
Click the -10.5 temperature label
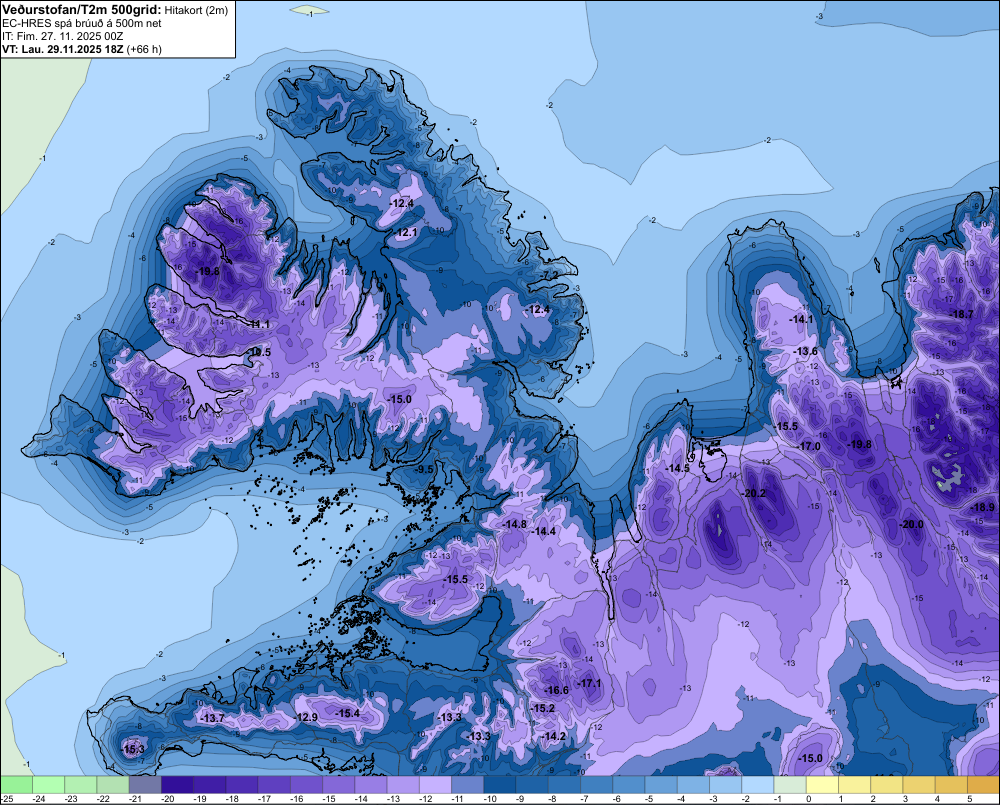point(259,352)
